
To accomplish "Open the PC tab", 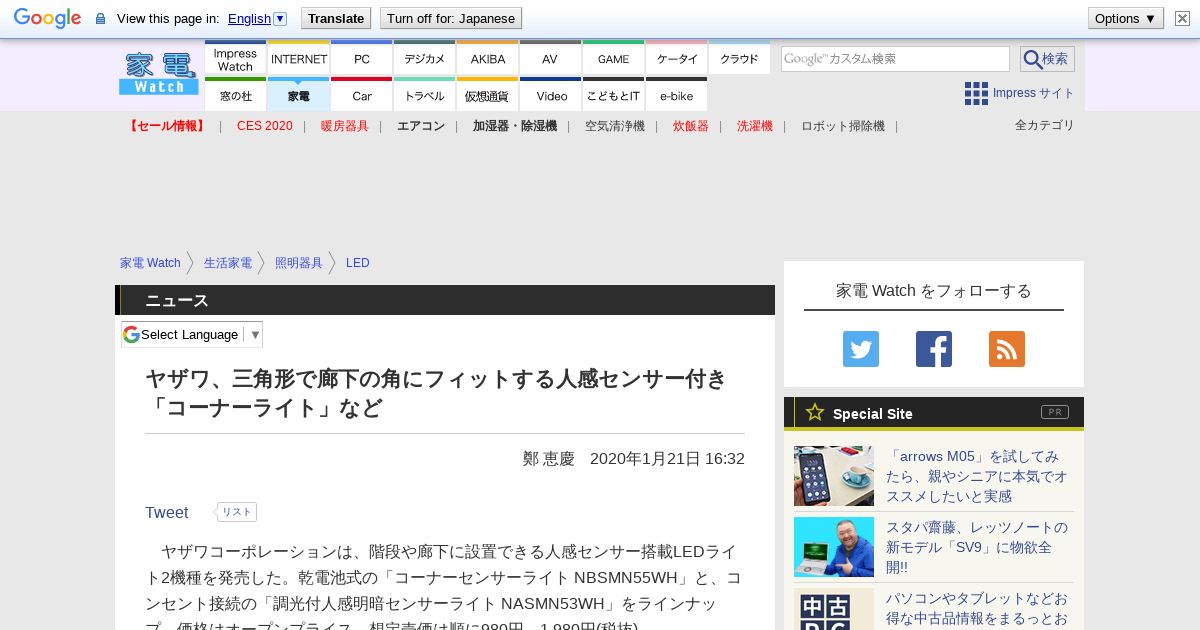I will 361,58.
